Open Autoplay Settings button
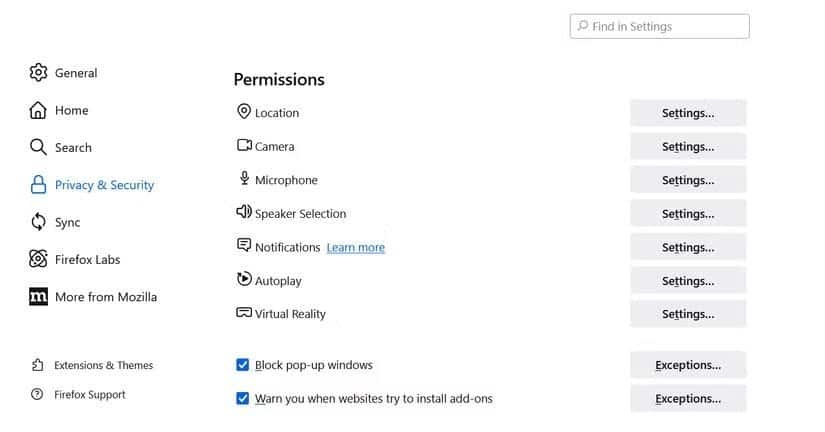The height and width of the screenshot is (432, 825). coord(688,281)
